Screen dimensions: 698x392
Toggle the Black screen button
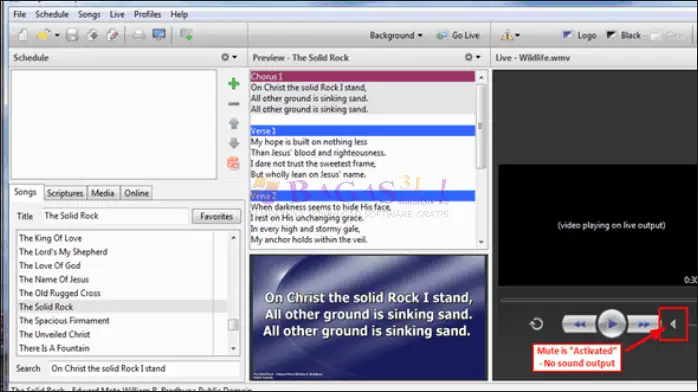[x=623, y=35]
